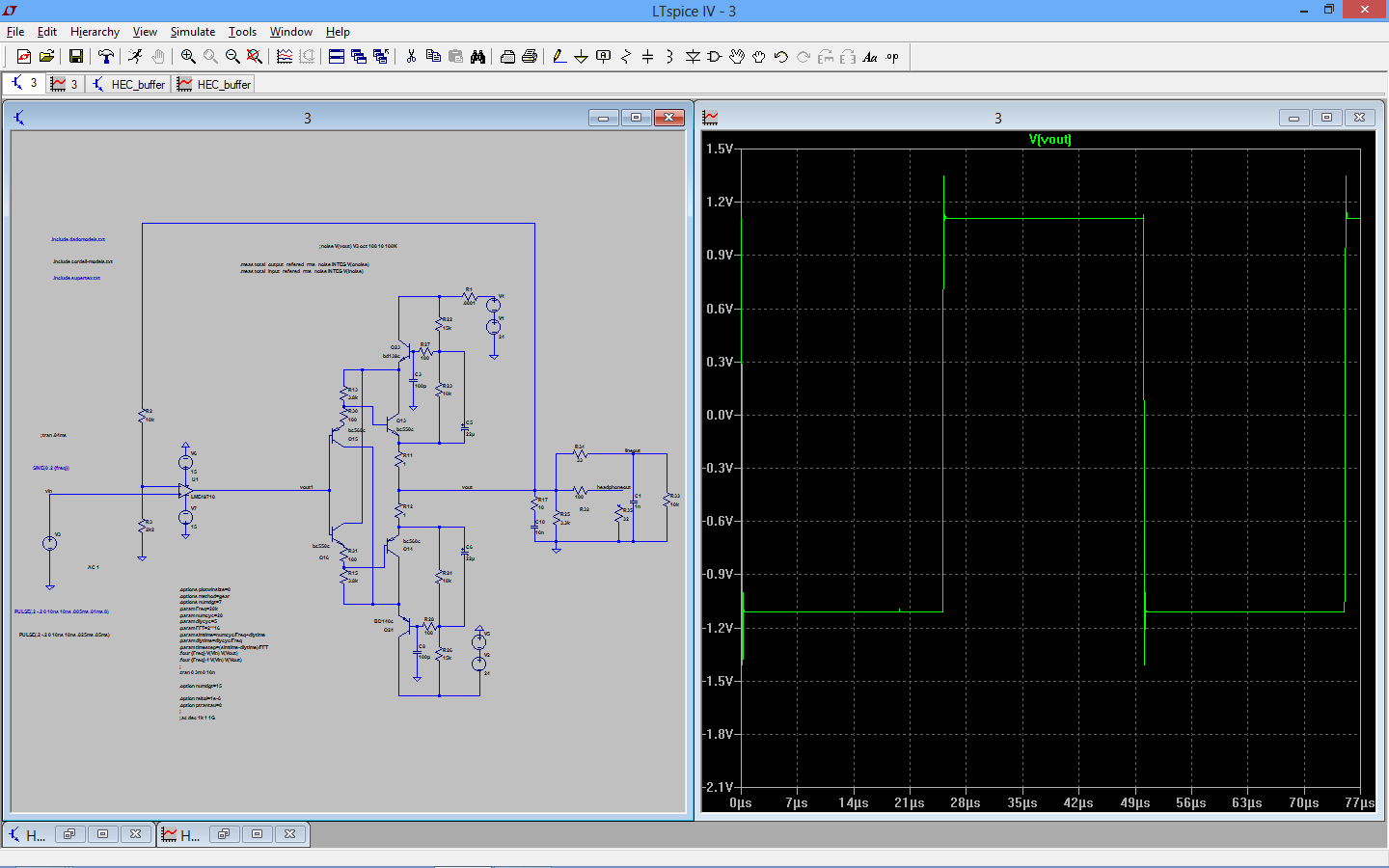Close all windows toolbar icon
The image size is (1389, 868).
[381, 57]
